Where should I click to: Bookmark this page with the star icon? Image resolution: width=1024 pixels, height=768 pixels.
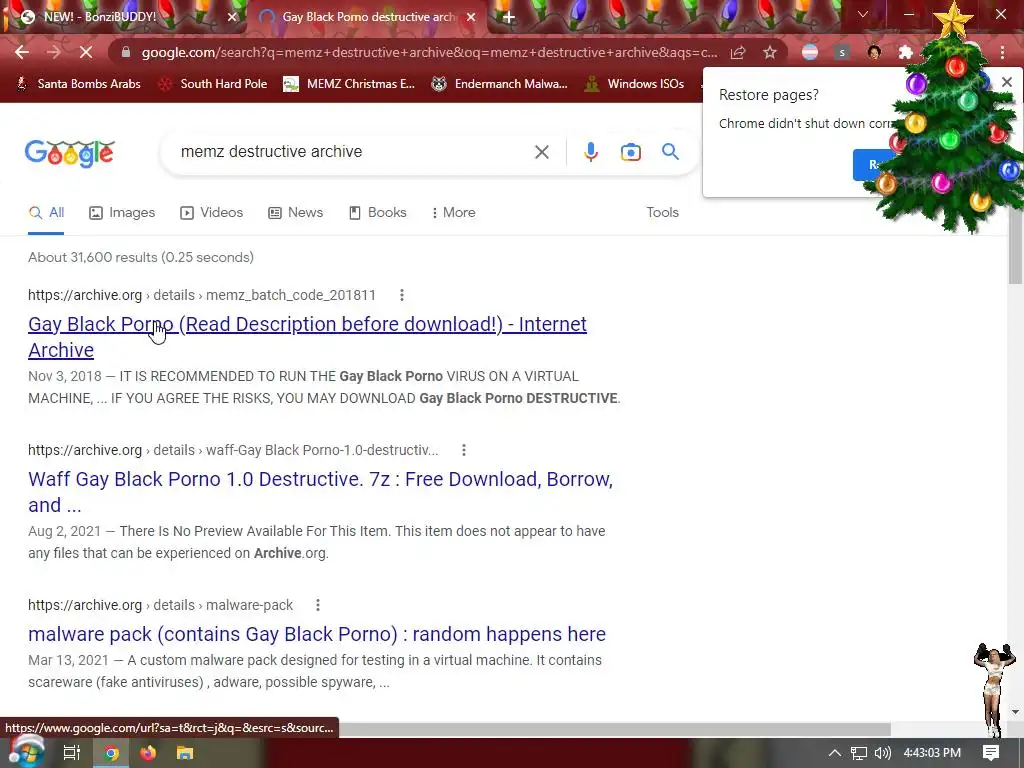point(770,52)
